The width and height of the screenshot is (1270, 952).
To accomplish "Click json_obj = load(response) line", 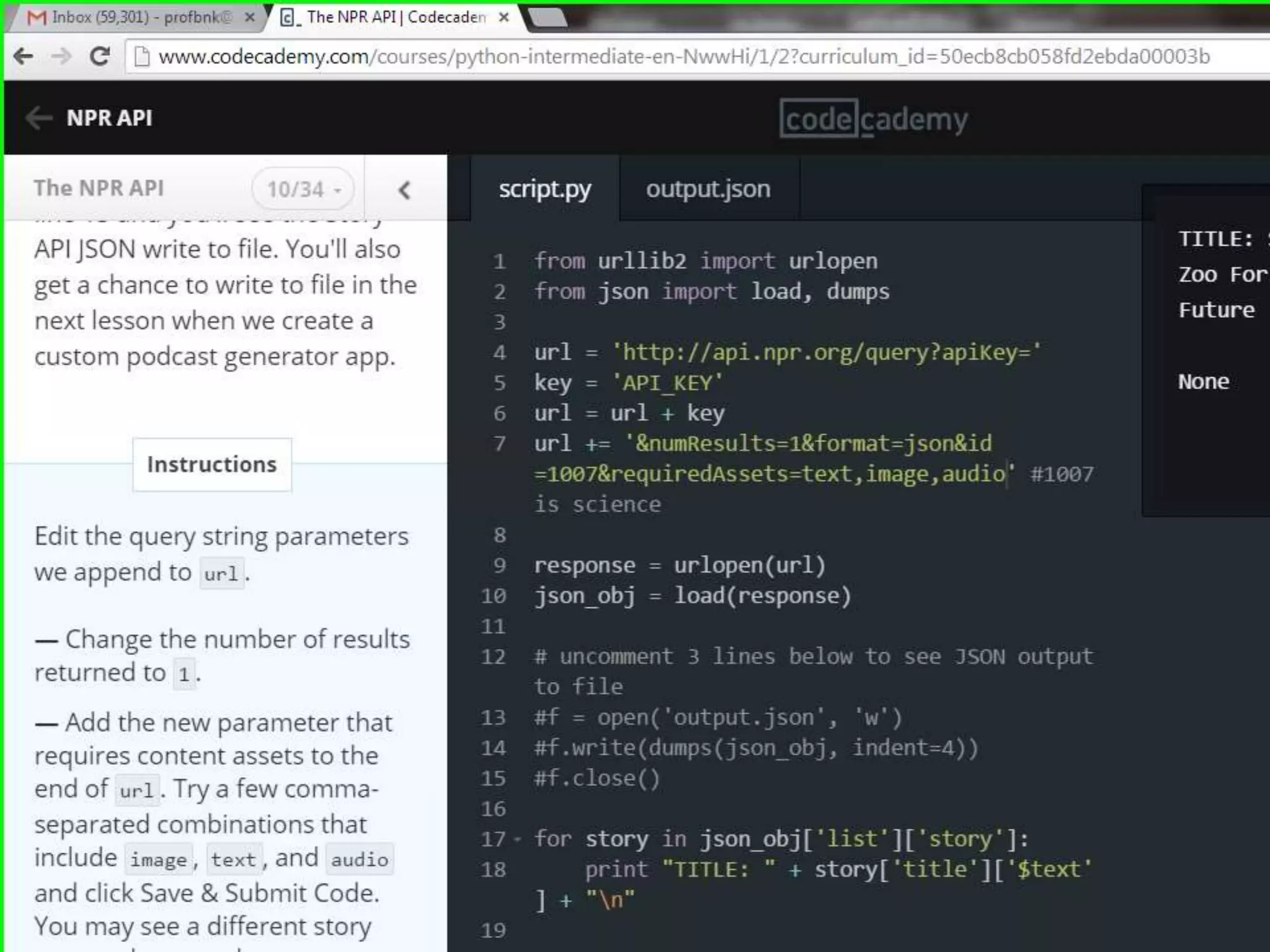I will [x=693, y=595].
